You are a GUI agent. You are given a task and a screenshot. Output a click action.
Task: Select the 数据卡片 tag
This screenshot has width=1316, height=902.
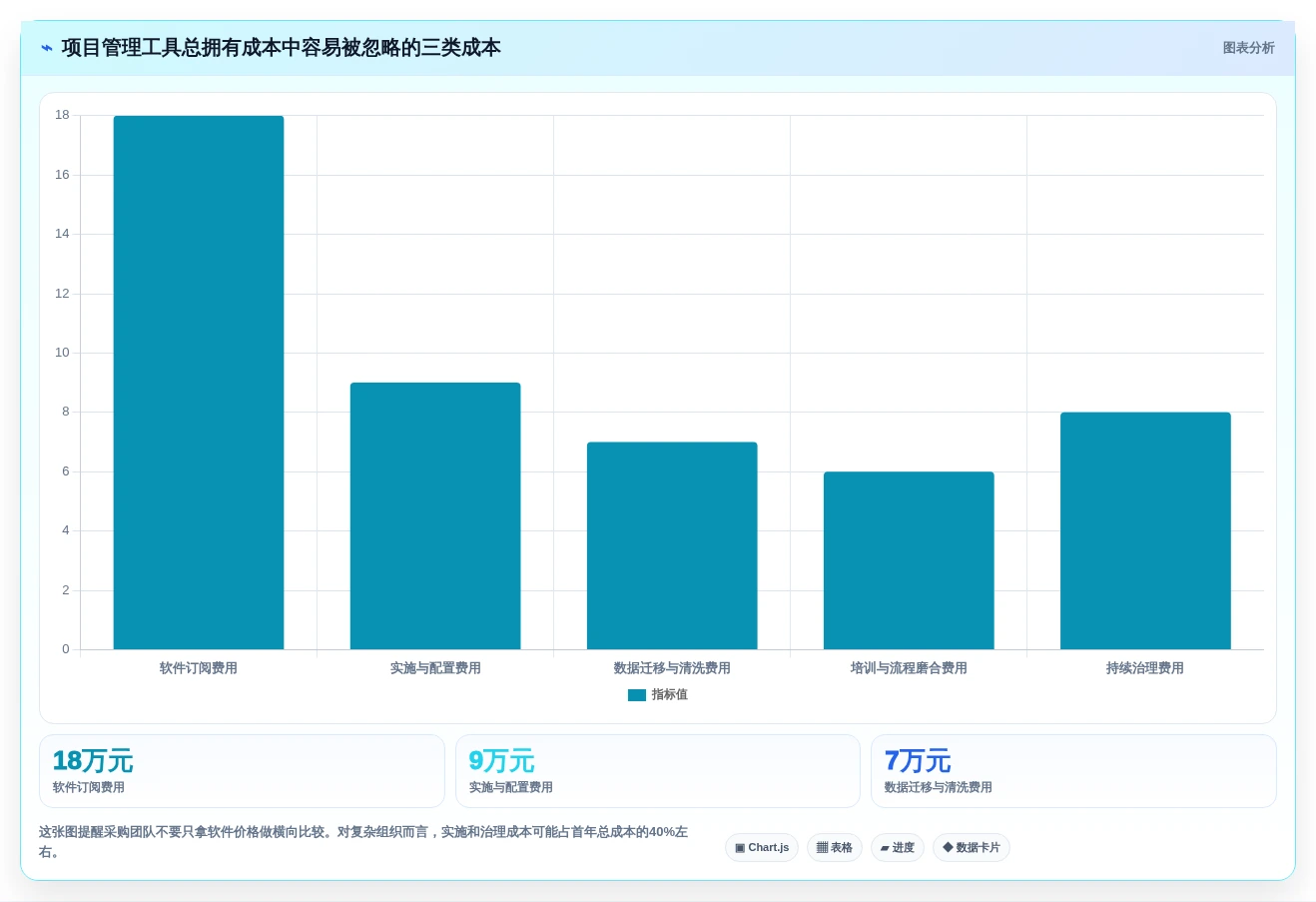coord(972,848)
